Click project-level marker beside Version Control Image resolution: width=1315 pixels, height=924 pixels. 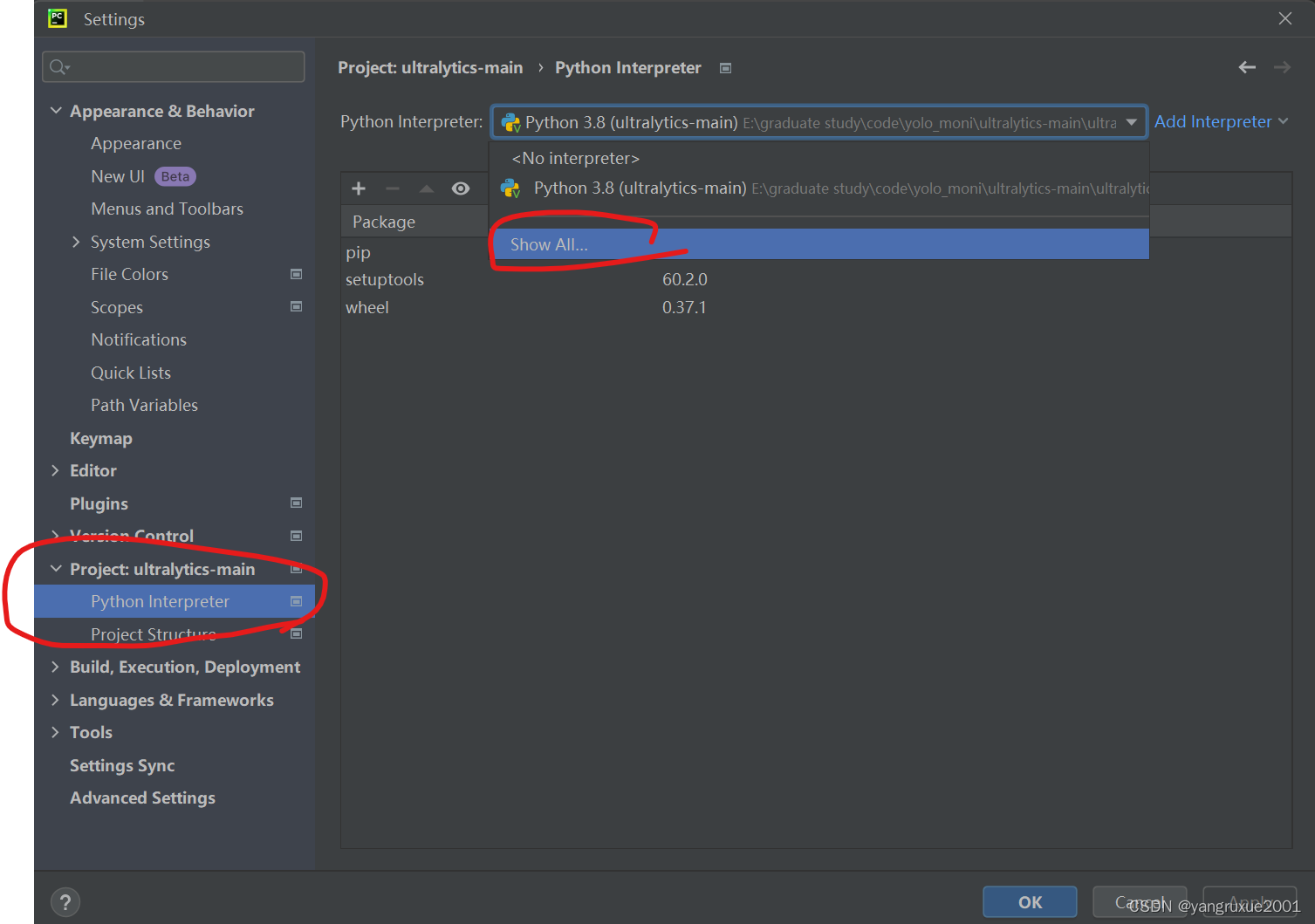(x=296, y=536)
